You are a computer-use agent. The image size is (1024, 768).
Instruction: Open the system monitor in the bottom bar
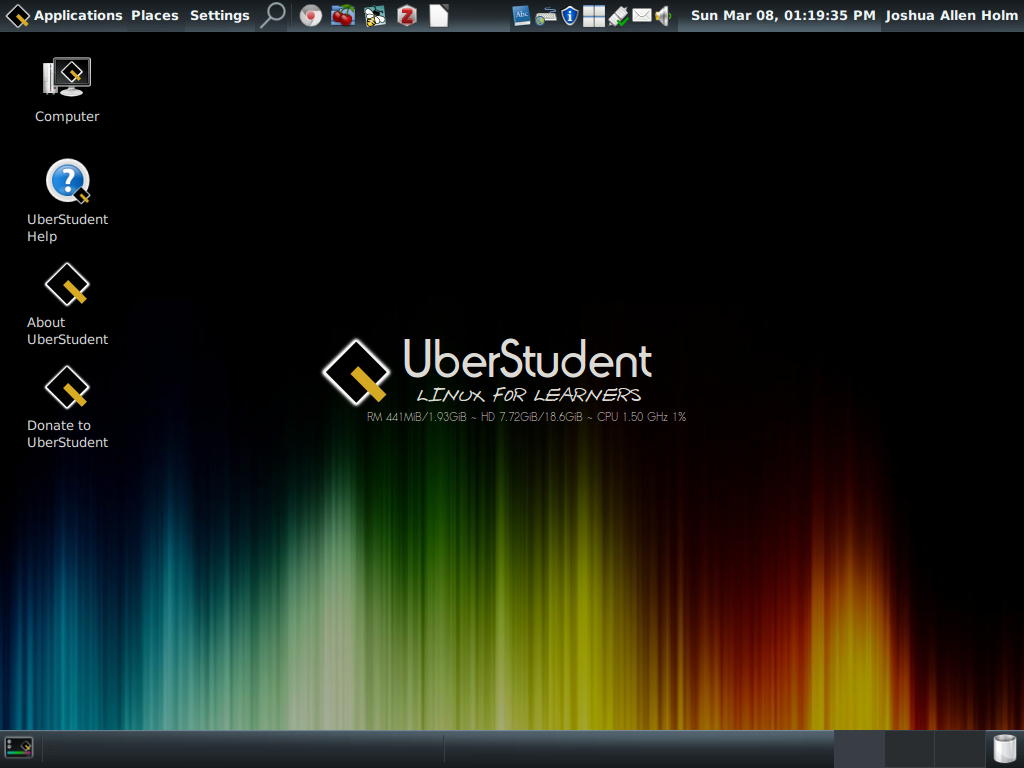point(18,747)
